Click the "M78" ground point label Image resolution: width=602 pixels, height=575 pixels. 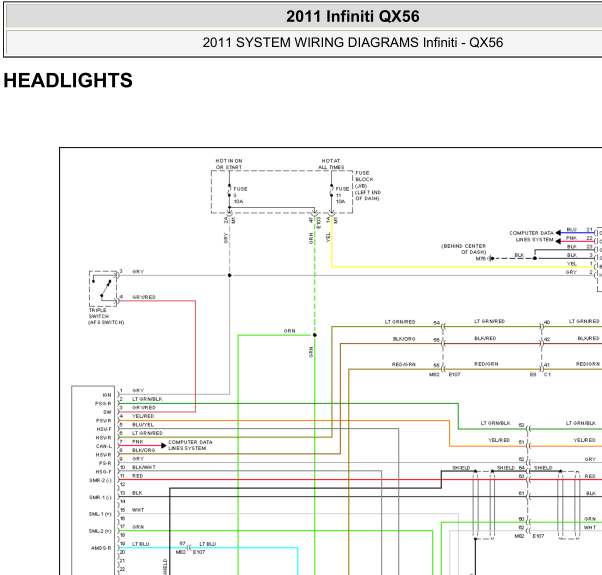coord(480,259)
